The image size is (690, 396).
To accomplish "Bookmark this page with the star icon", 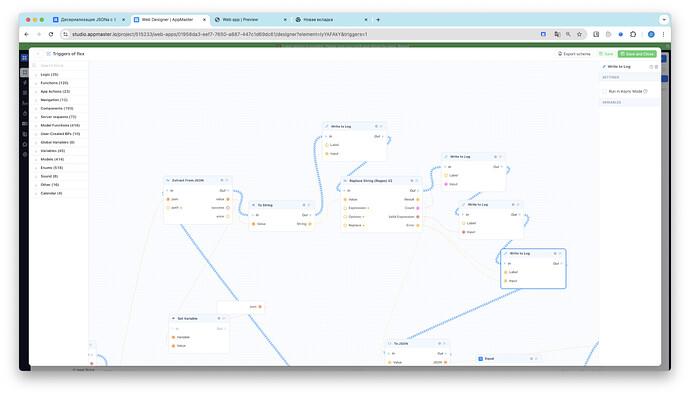I will pyautogui.click(x=580, y=34).
